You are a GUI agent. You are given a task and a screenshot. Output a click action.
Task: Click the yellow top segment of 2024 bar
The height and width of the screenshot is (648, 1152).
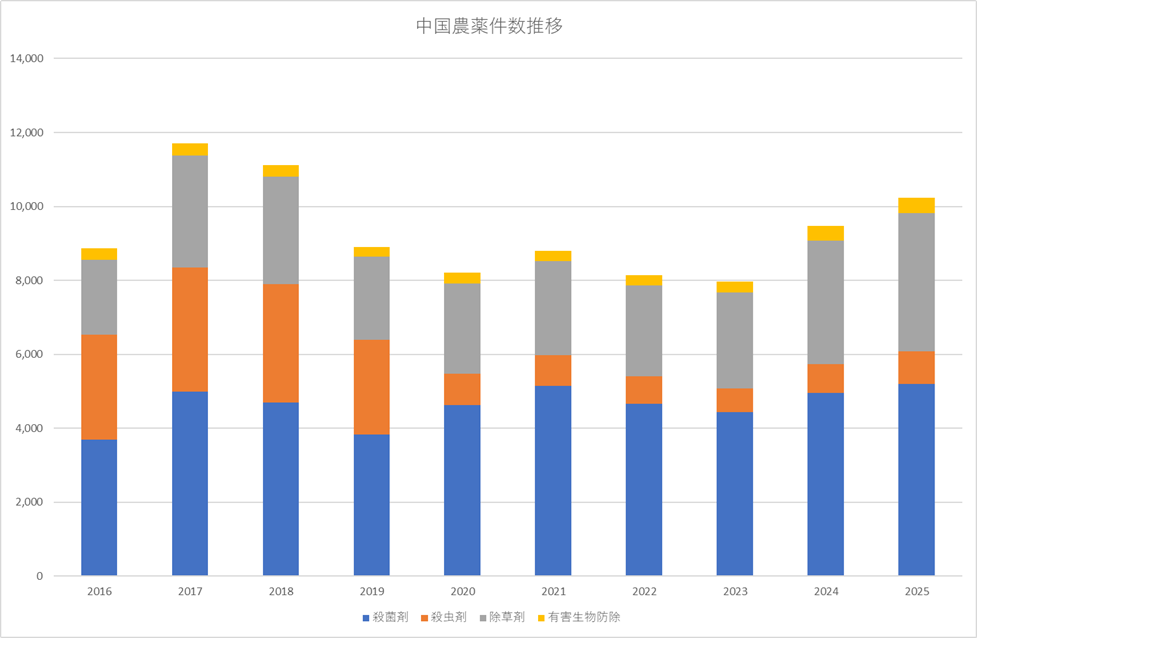tap(825, 233)
